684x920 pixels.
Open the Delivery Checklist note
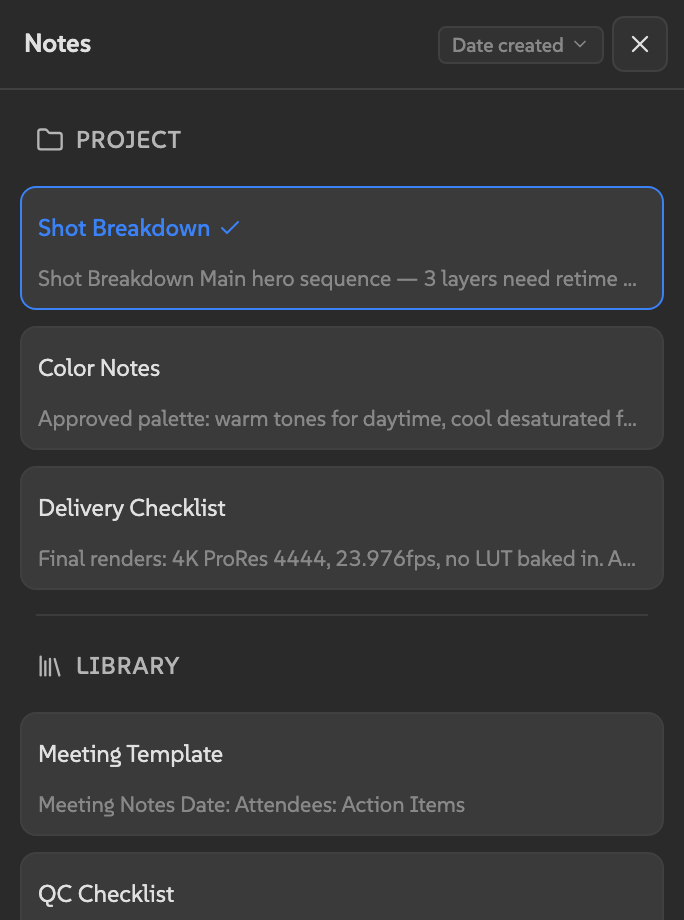[x=341, y=528]
